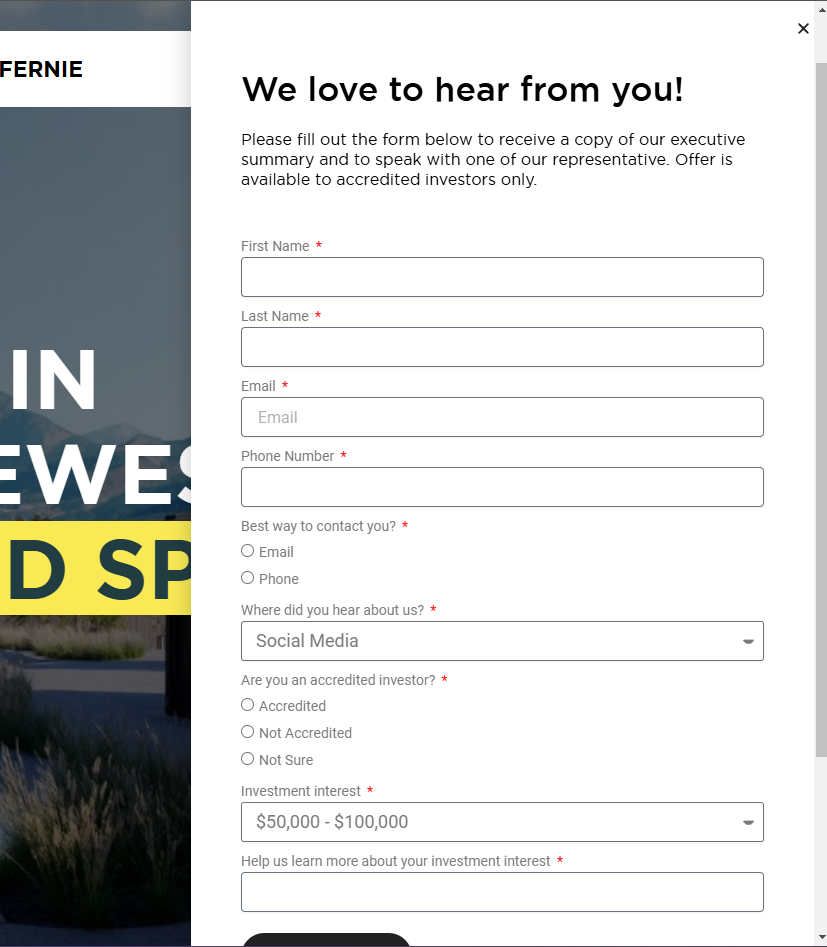The width and height of the screenshot is (827, 947).
Task: Select the Phone Number input box
Action: 502,487
